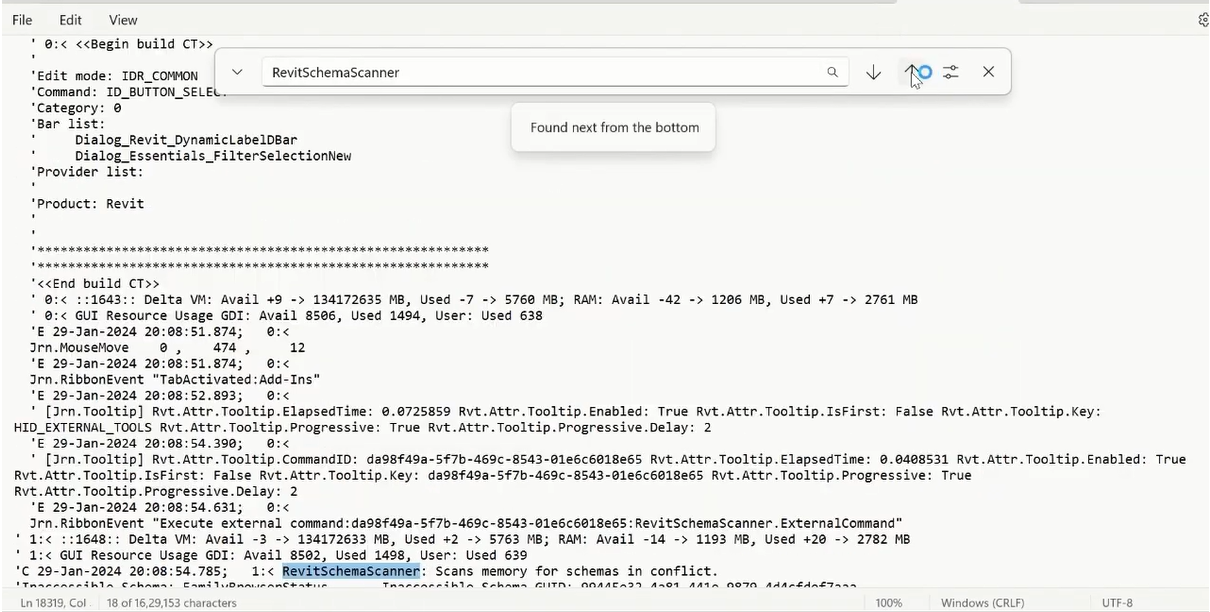Click the Jrn.MouseMove line
Viewport: 1210px width, 612px height.
pyautogui.click(x=167, y=347)
